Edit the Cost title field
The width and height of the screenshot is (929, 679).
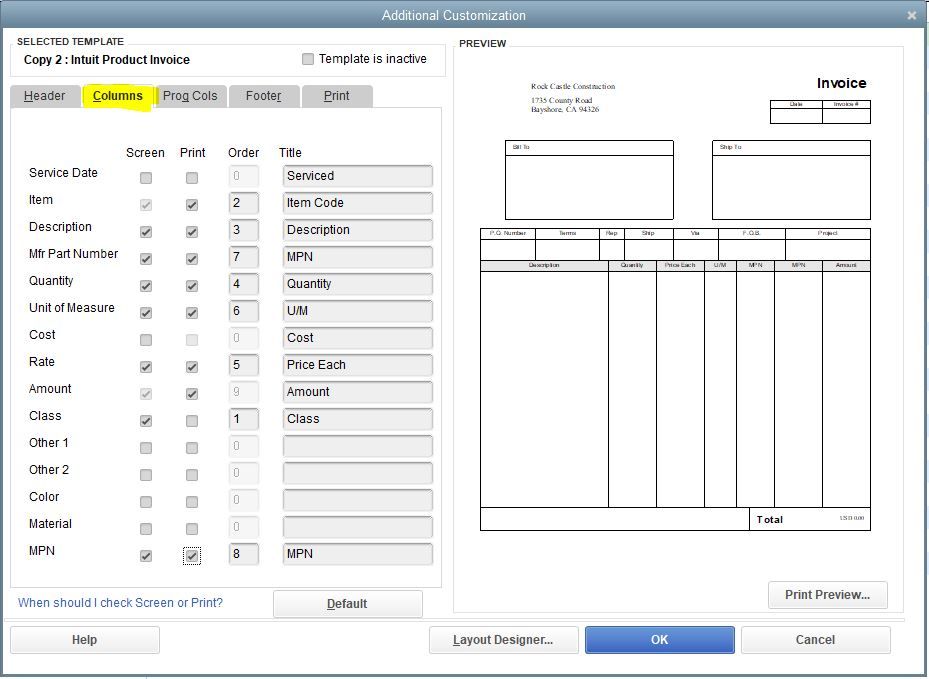click(x=358, y=338)
